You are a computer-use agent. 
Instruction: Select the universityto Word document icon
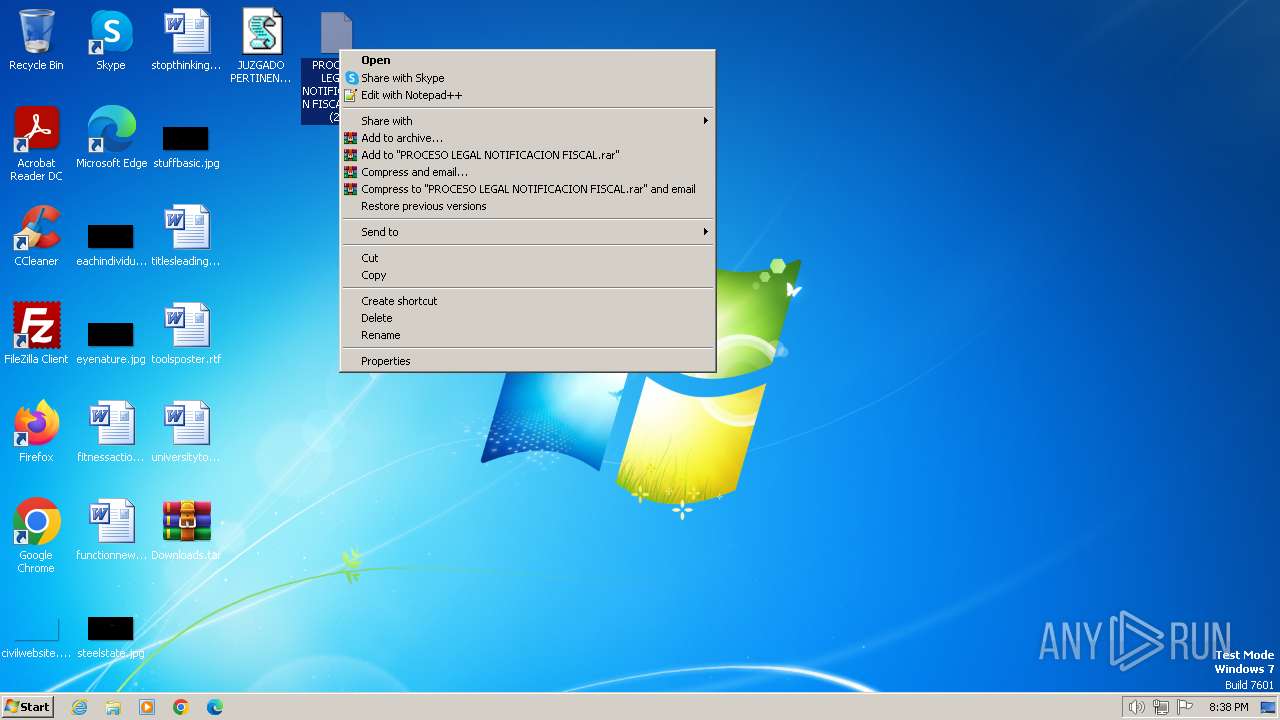pos(186,432)
